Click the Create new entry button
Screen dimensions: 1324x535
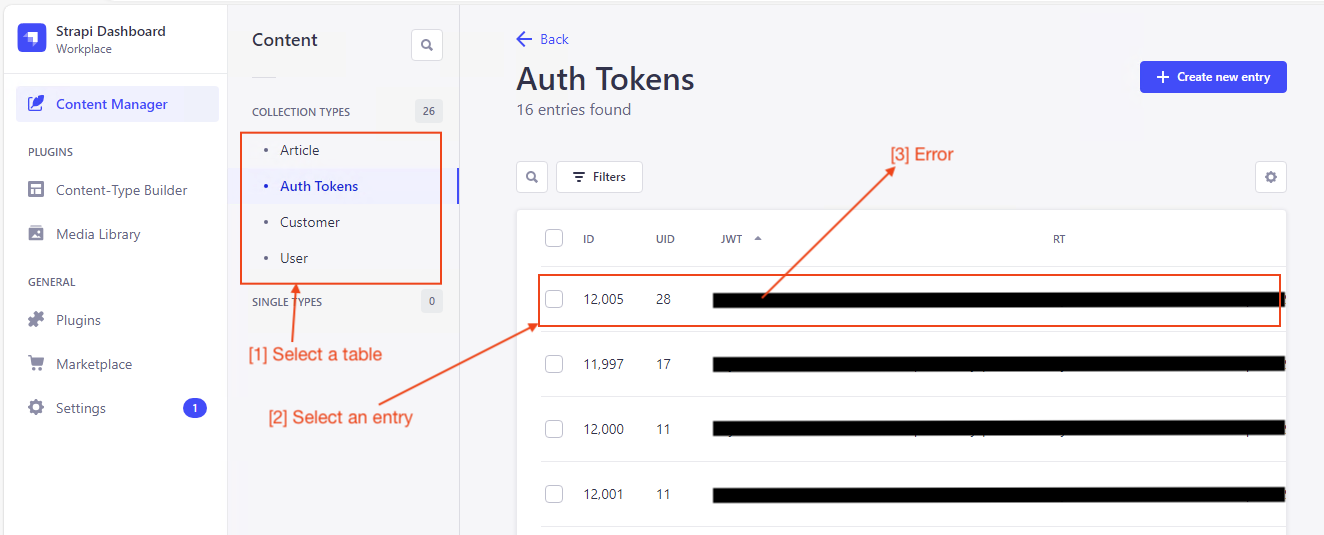[1212, 77]
